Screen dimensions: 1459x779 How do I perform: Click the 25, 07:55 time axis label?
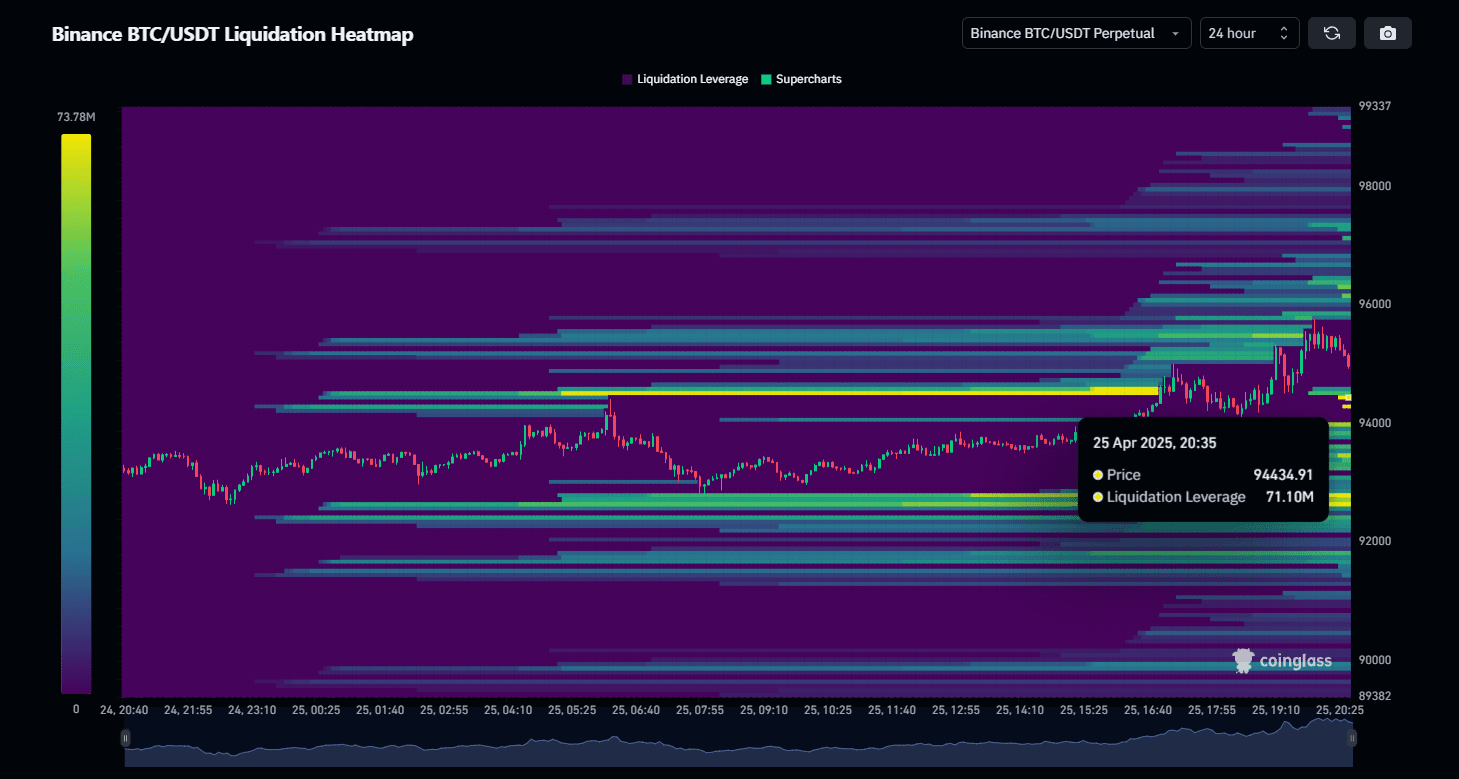(x=700, y=710)
